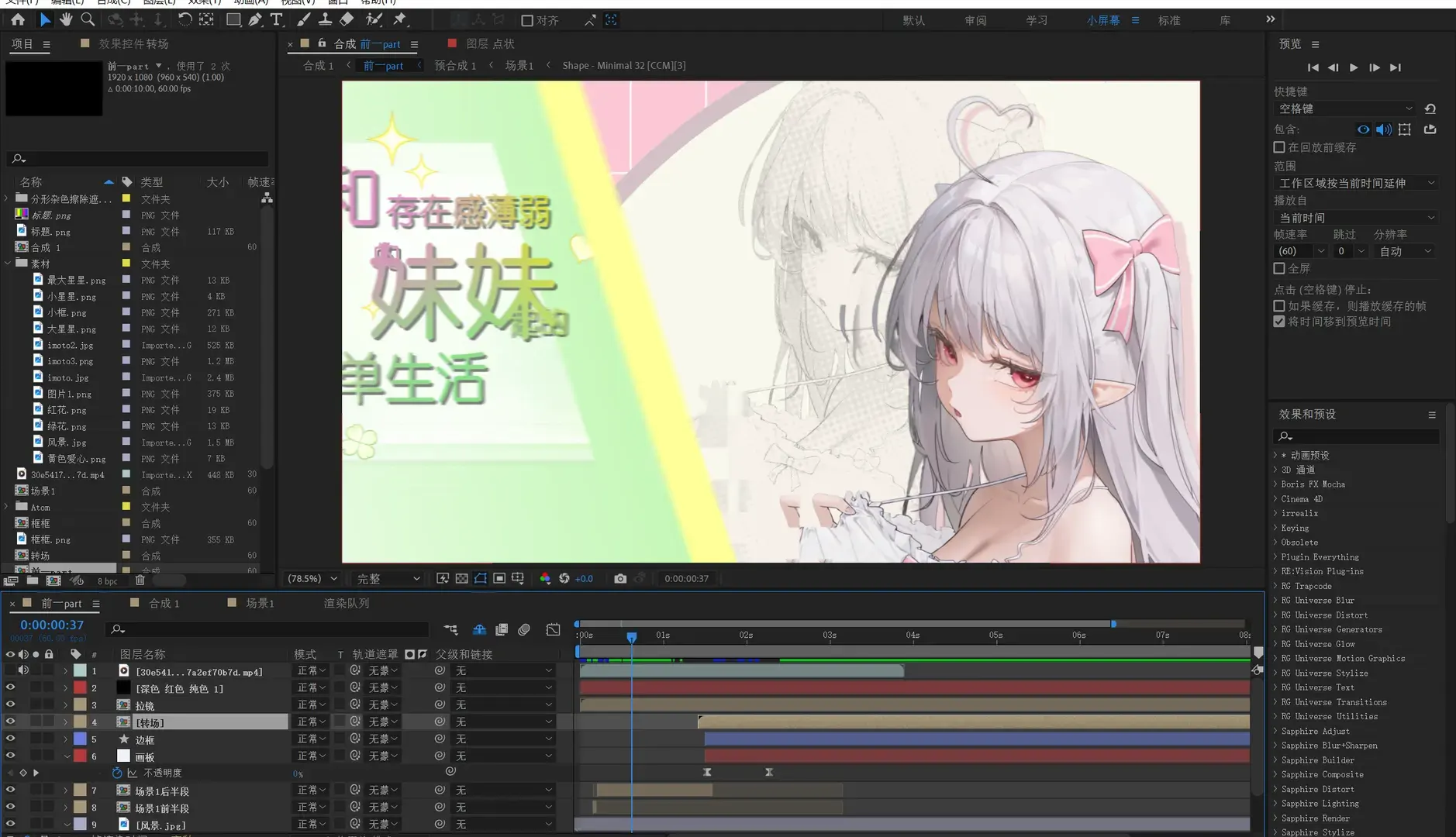This screenshot has width=1456, height=837.
Task: Select the Type (T) tool
Action: point(276,19)
